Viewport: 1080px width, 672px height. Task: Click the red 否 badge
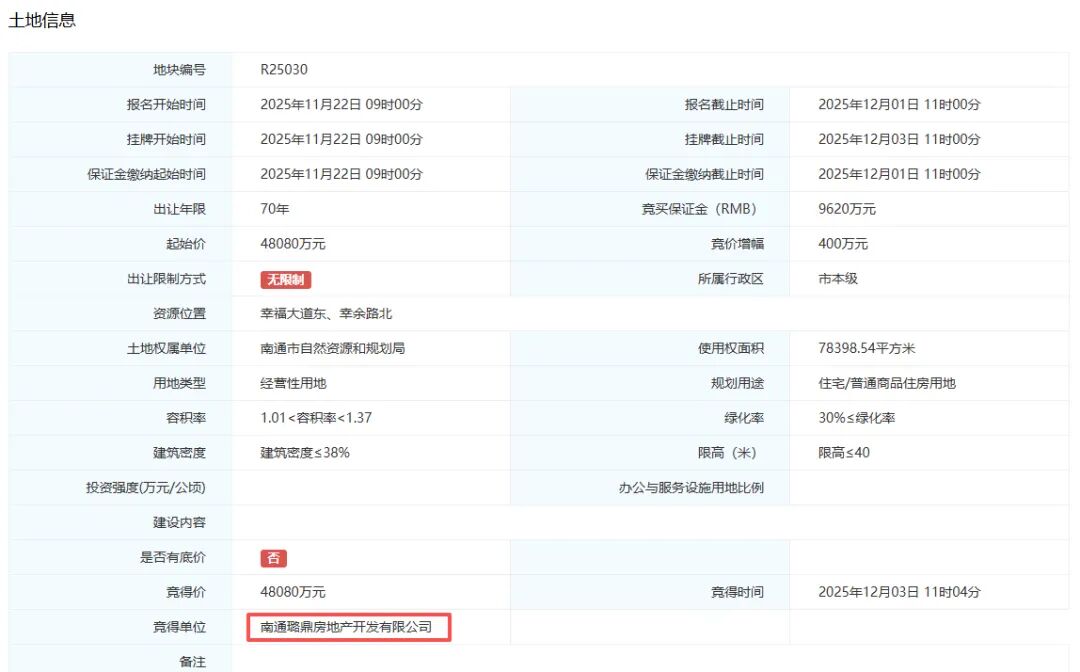[274, 557]
